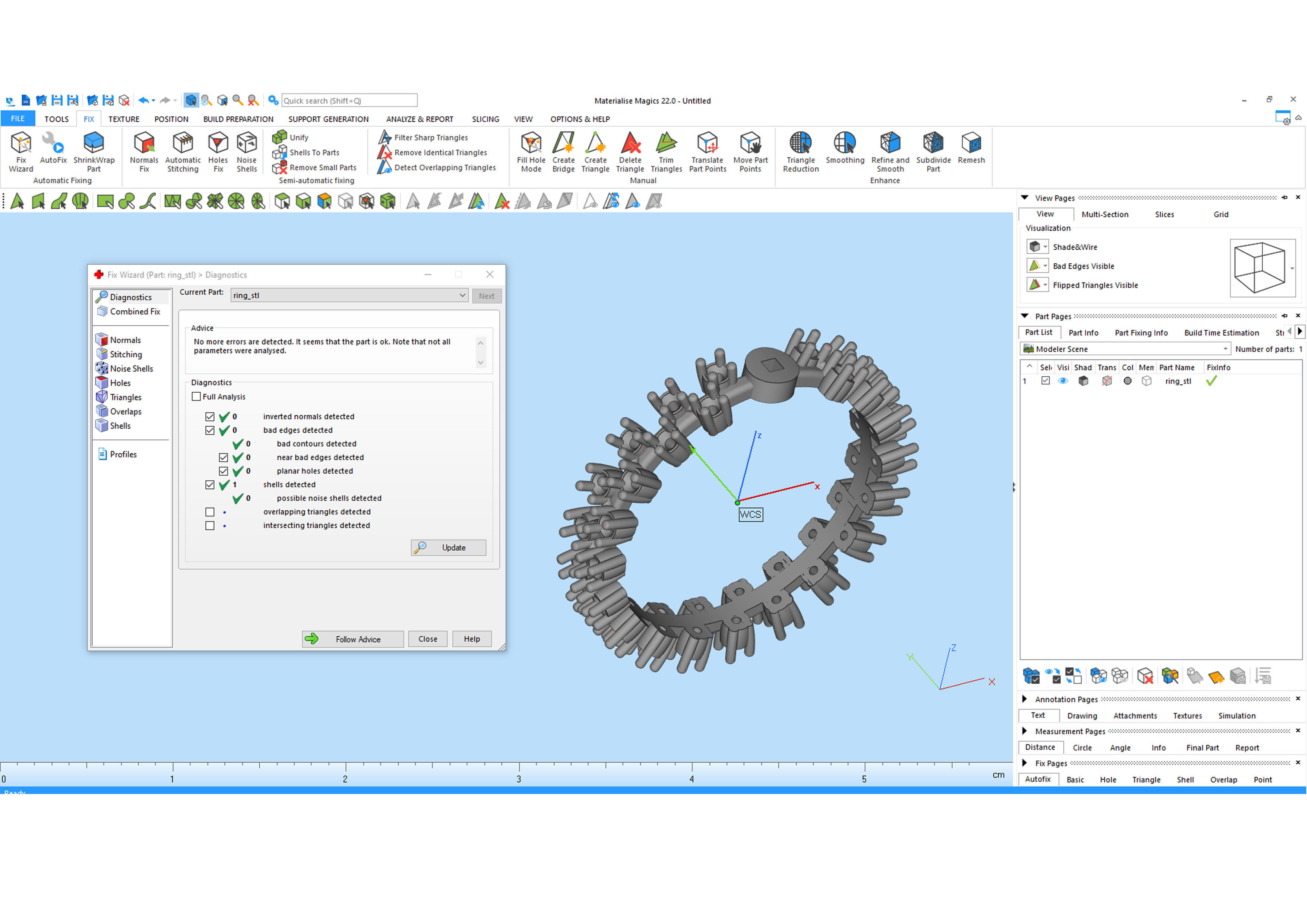Image resolution: width=1307 pixels, height=924 pixels.
Task: Switch to the Part Fixing Info tab
Action: tap(1141, 332)
